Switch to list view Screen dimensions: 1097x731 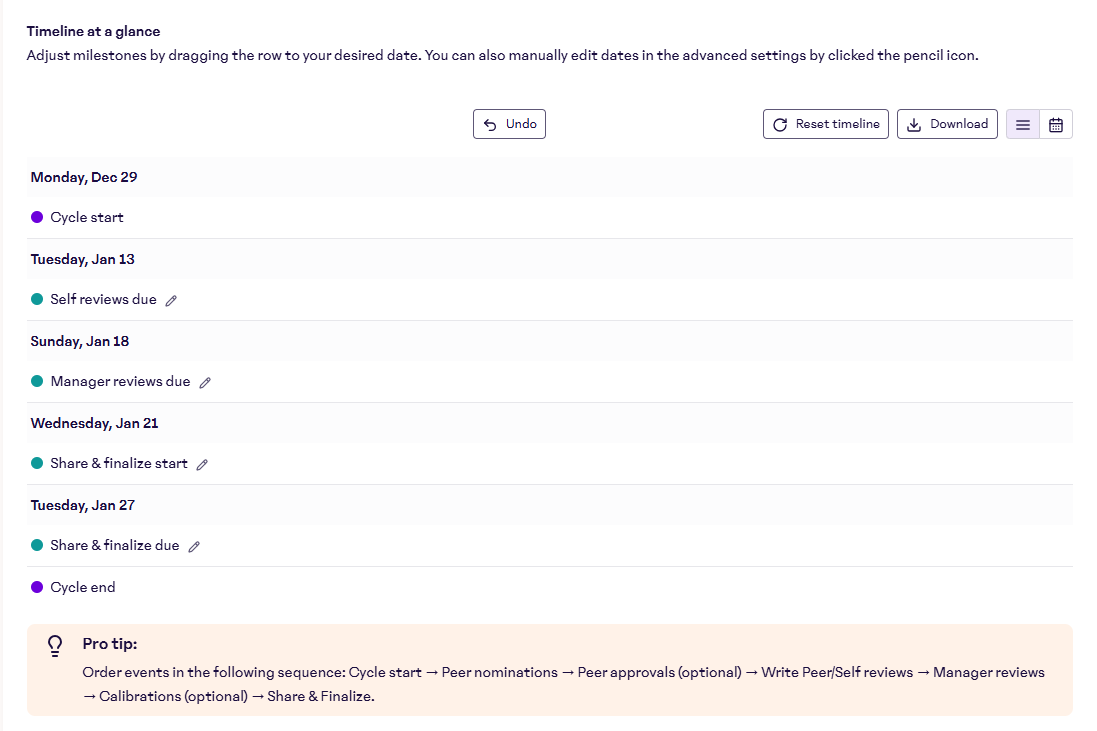point(1022,124)
